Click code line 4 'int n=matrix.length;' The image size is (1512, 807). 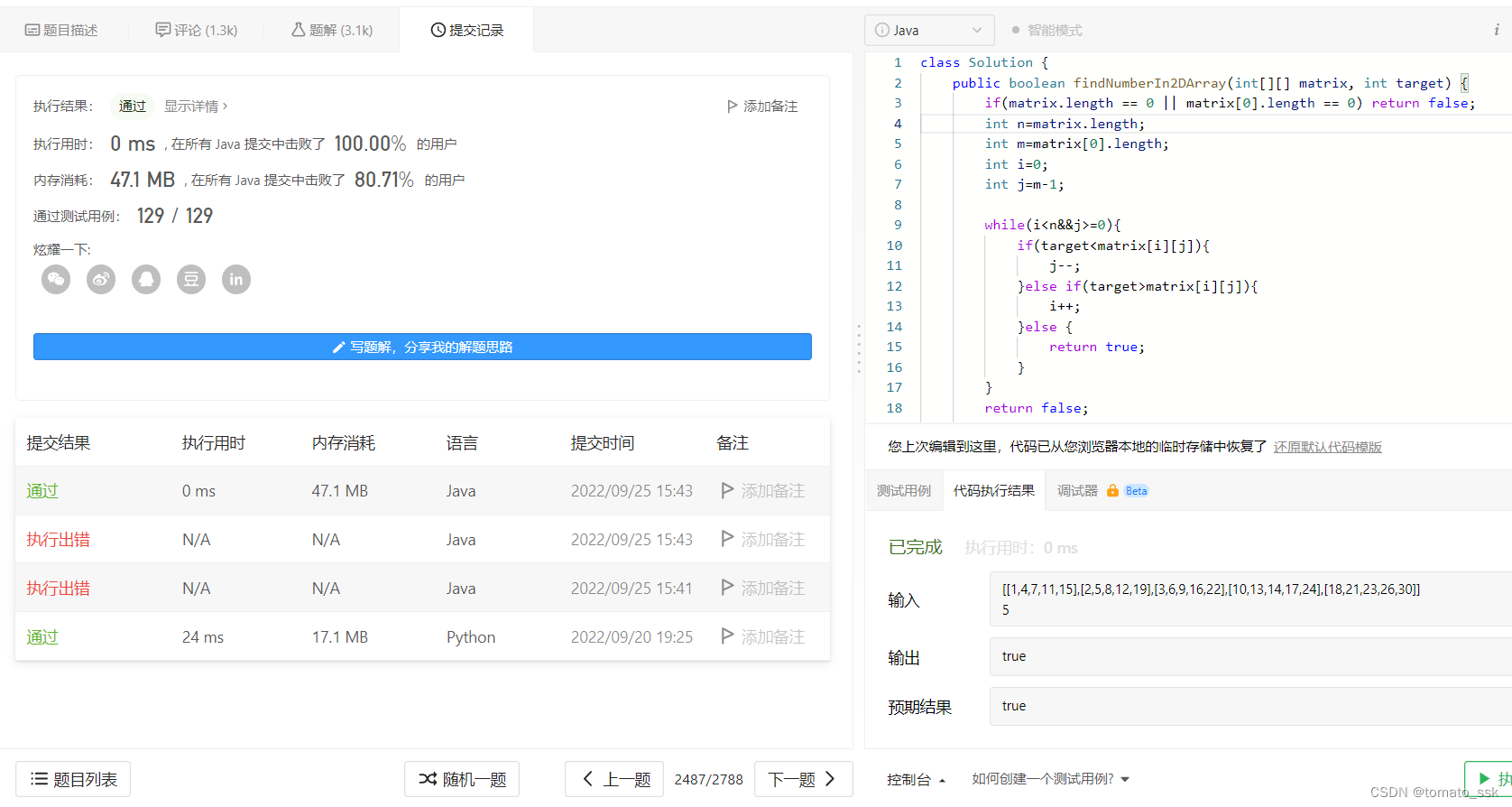point(1065,124)
